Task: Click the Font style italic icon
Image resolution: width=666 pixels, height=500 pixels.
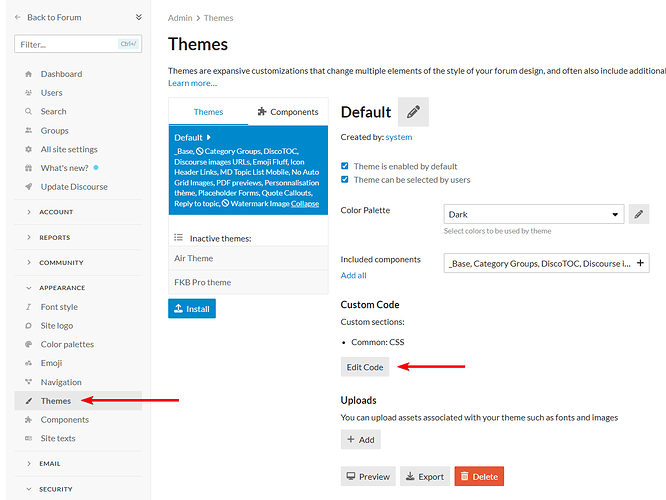Action: 28,307
